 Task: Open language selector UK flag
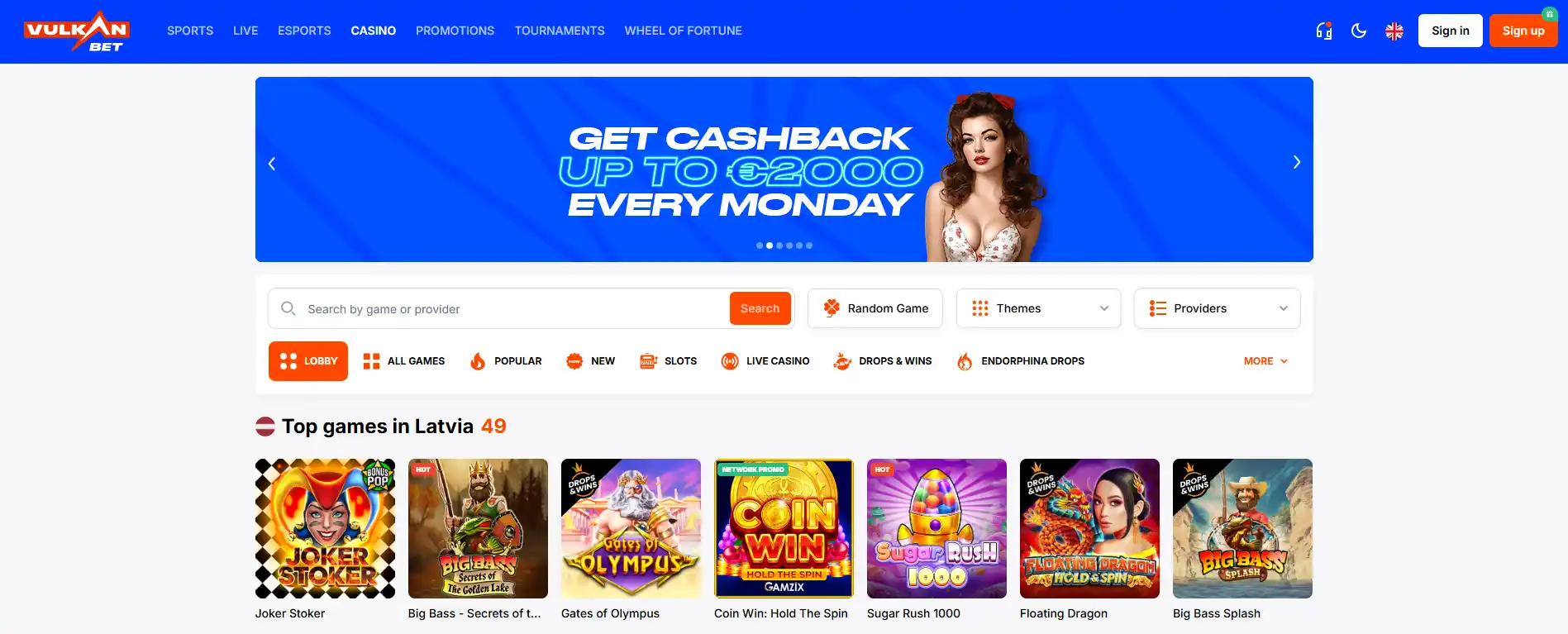(1394, 31)
